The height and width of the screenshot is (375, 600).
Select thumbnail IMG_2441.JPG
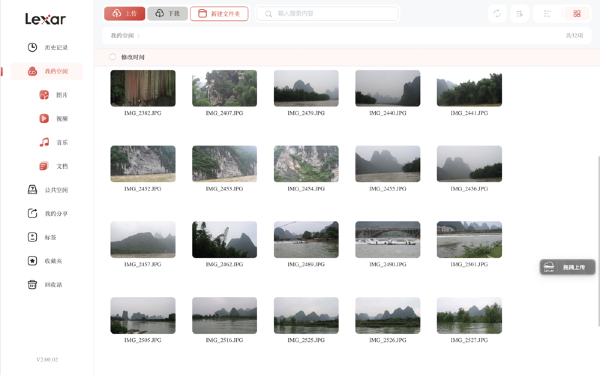pyautogui.click(x=469, y=88)
